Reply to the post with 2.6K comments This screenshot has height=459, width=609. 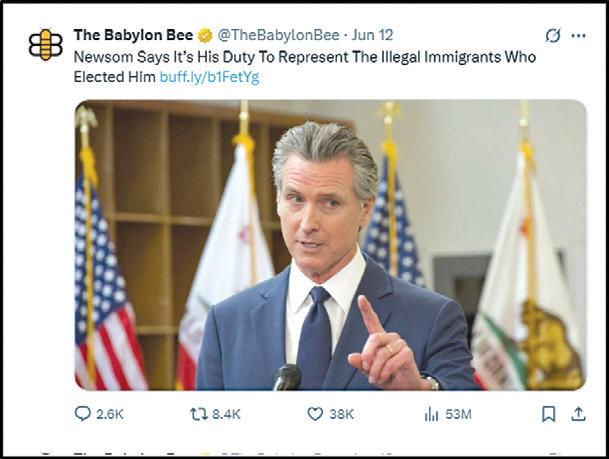82,414
